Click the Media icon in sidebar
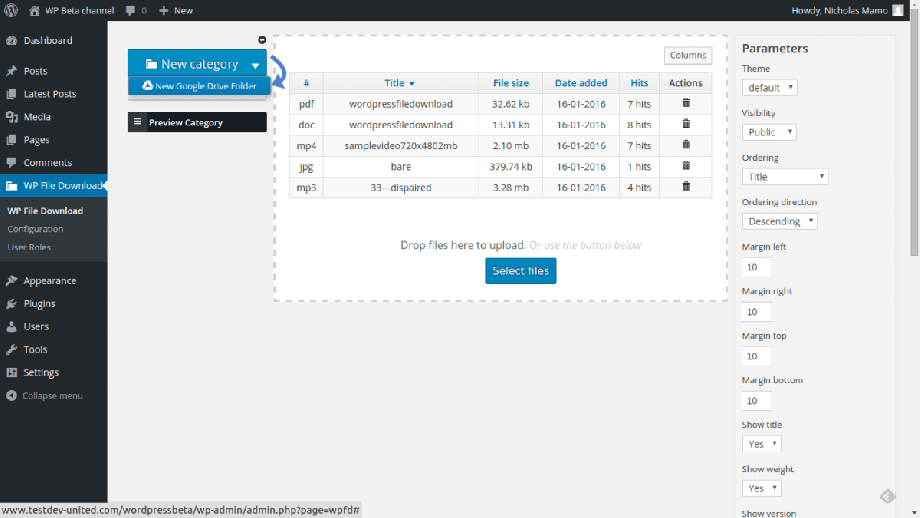 (11, 117)
